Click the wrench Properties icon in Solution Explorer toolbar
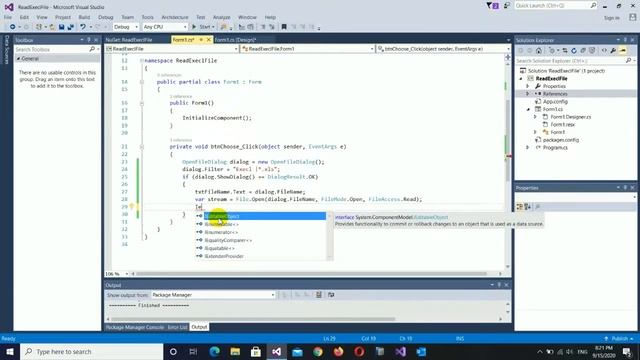640x360 pixels. click(613, 51)
